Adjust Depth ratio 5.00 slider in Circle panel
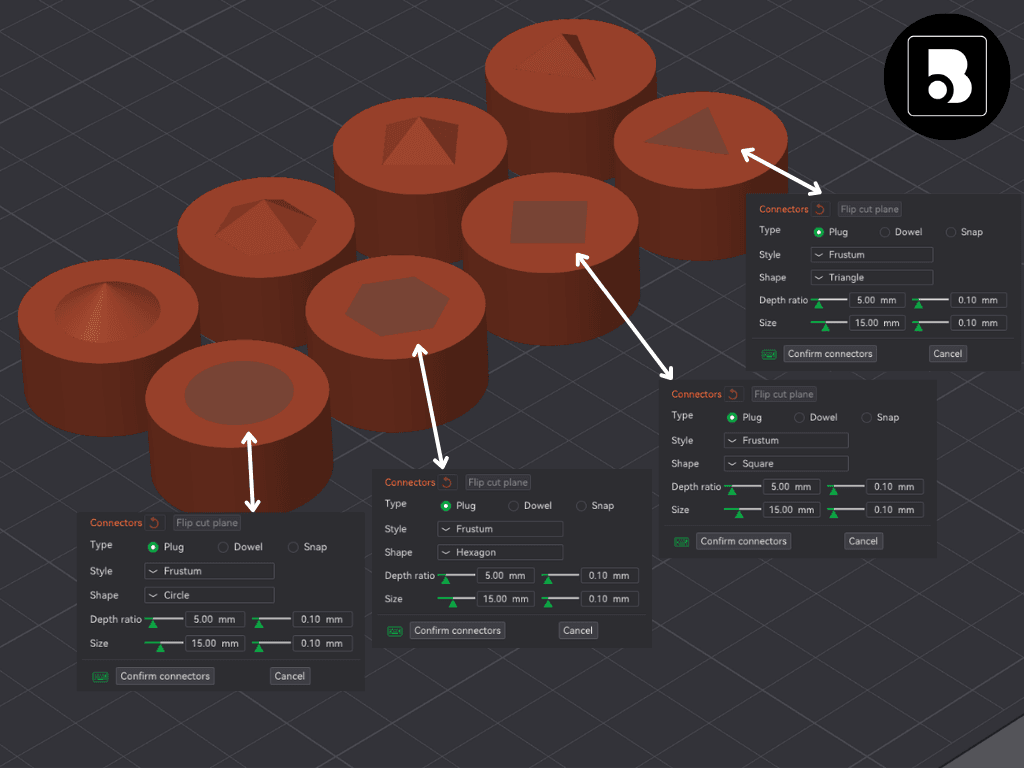 pos(163,620)
